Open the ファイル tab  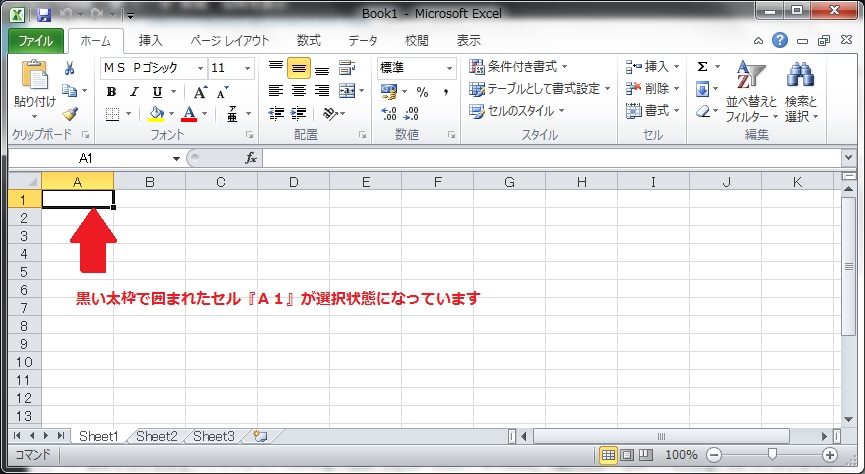(36, 41)
